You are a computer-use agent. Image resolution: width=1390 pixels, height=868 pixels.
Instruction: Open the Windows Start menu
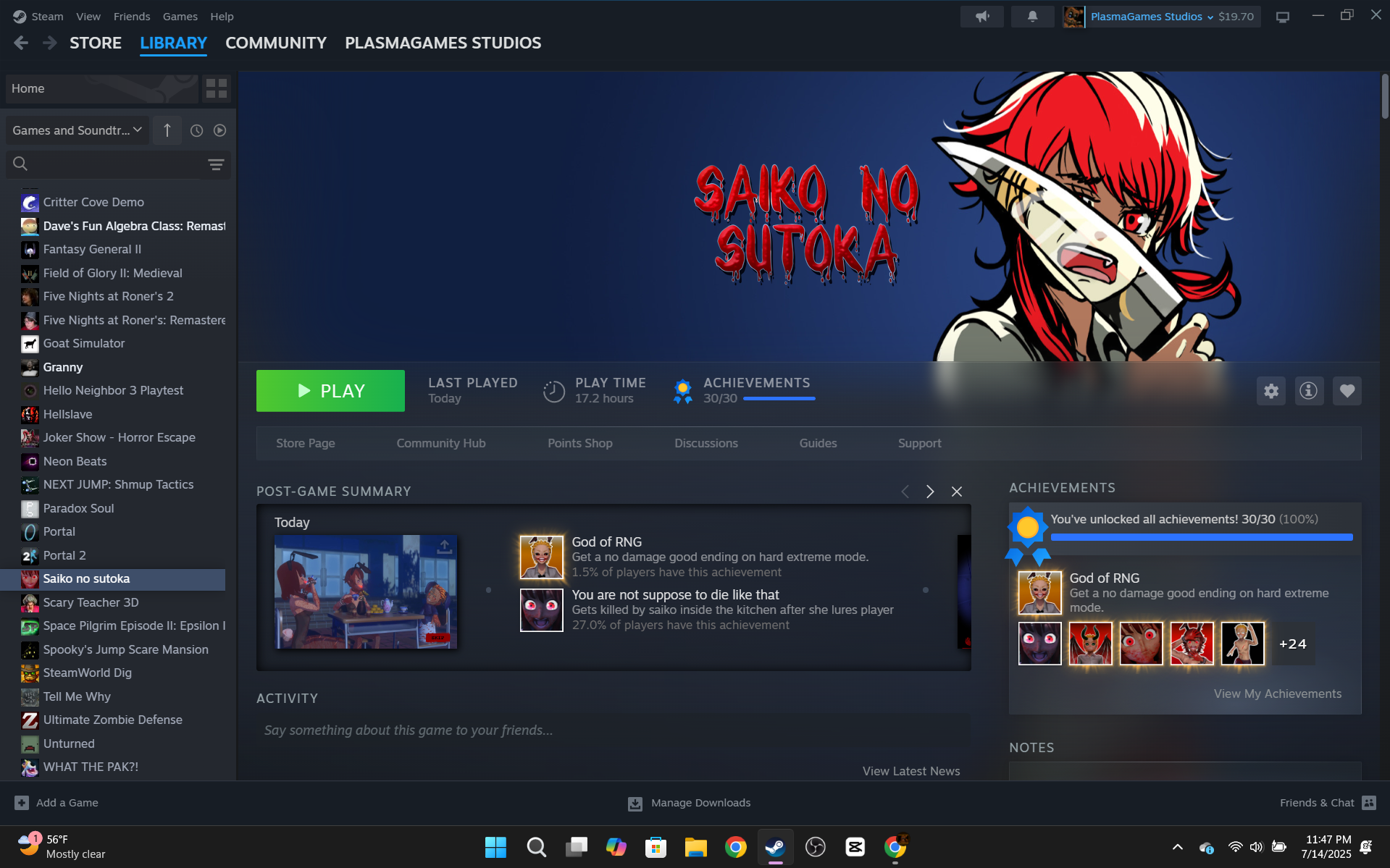tap(495, 847)
